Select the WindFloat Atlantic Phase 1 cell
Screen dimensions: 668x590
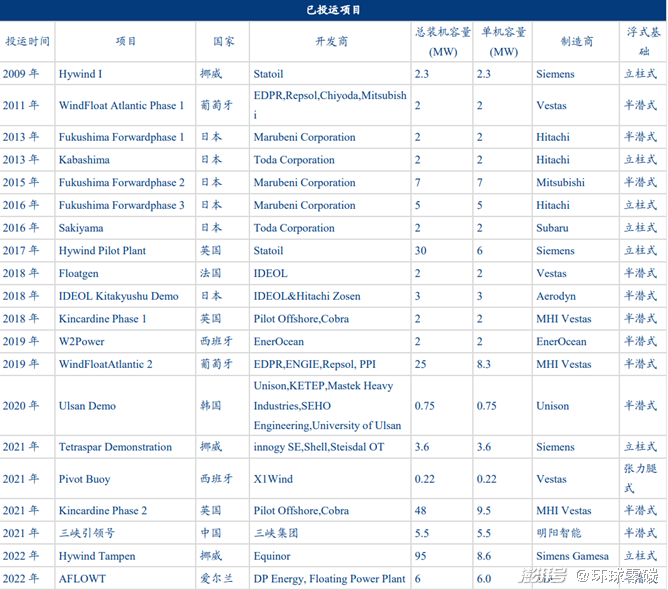tap(121, 105)
